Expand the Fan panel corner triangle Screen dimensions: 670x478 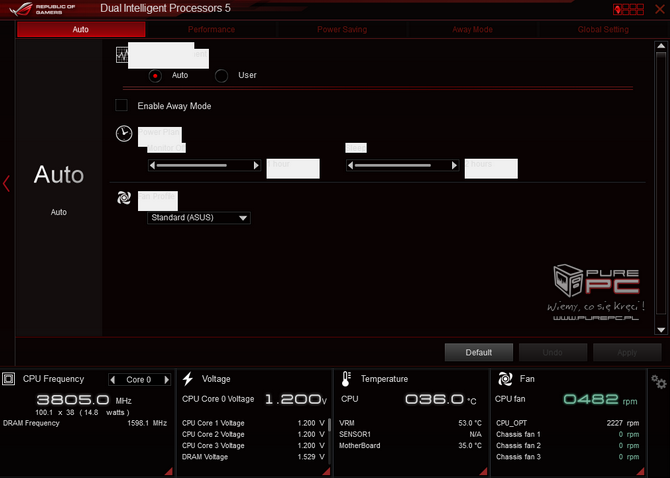641,471
